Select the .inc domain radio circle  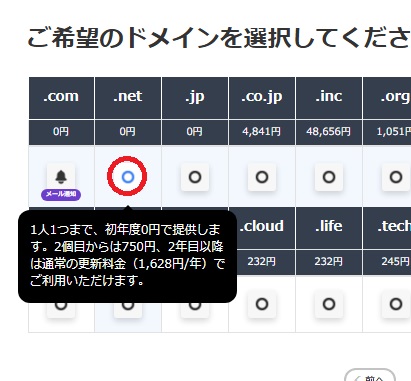coord(329,177)
